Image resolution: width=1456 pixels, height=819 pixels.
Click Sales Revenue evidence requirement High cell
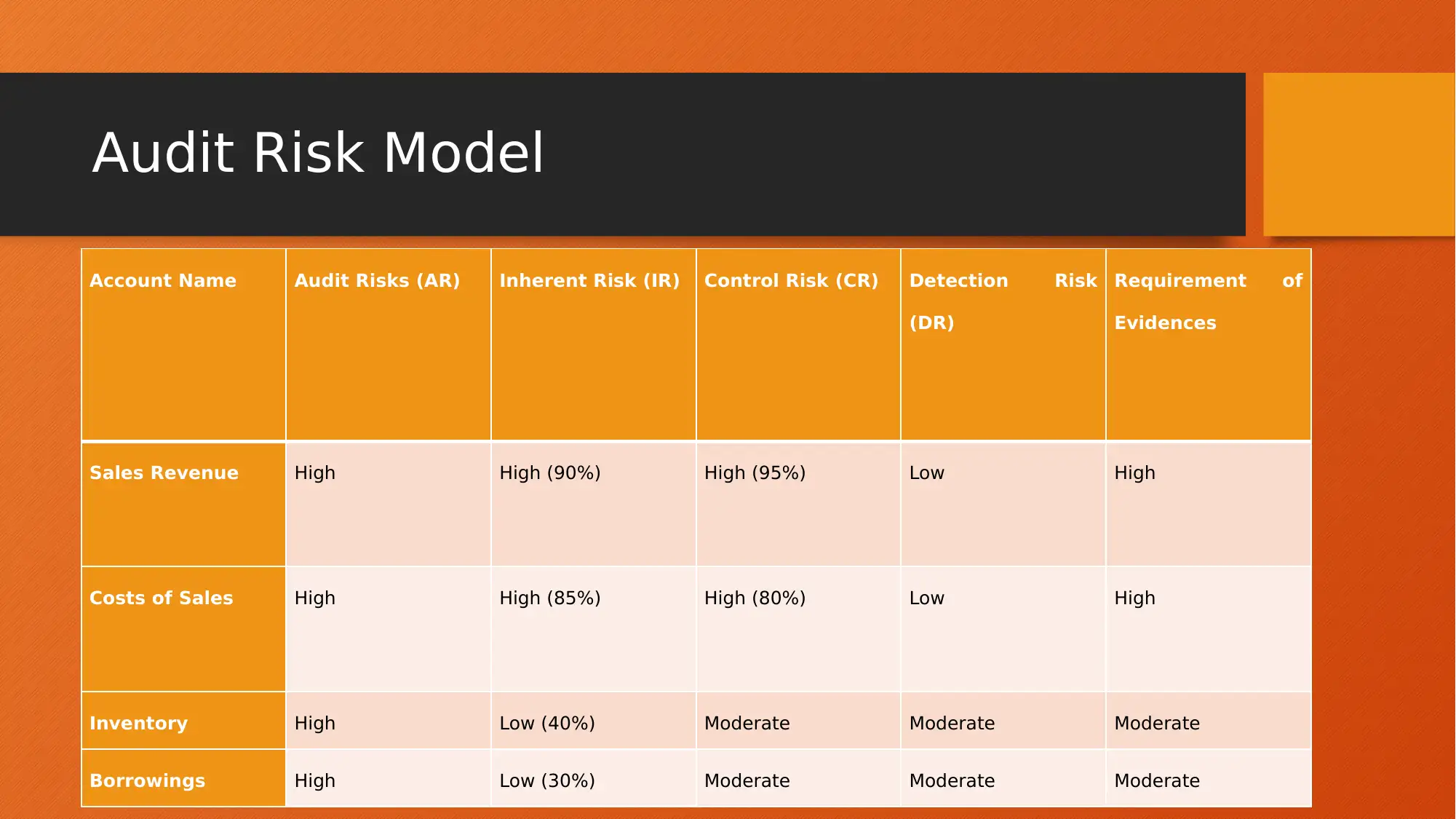coord(1209,504)
